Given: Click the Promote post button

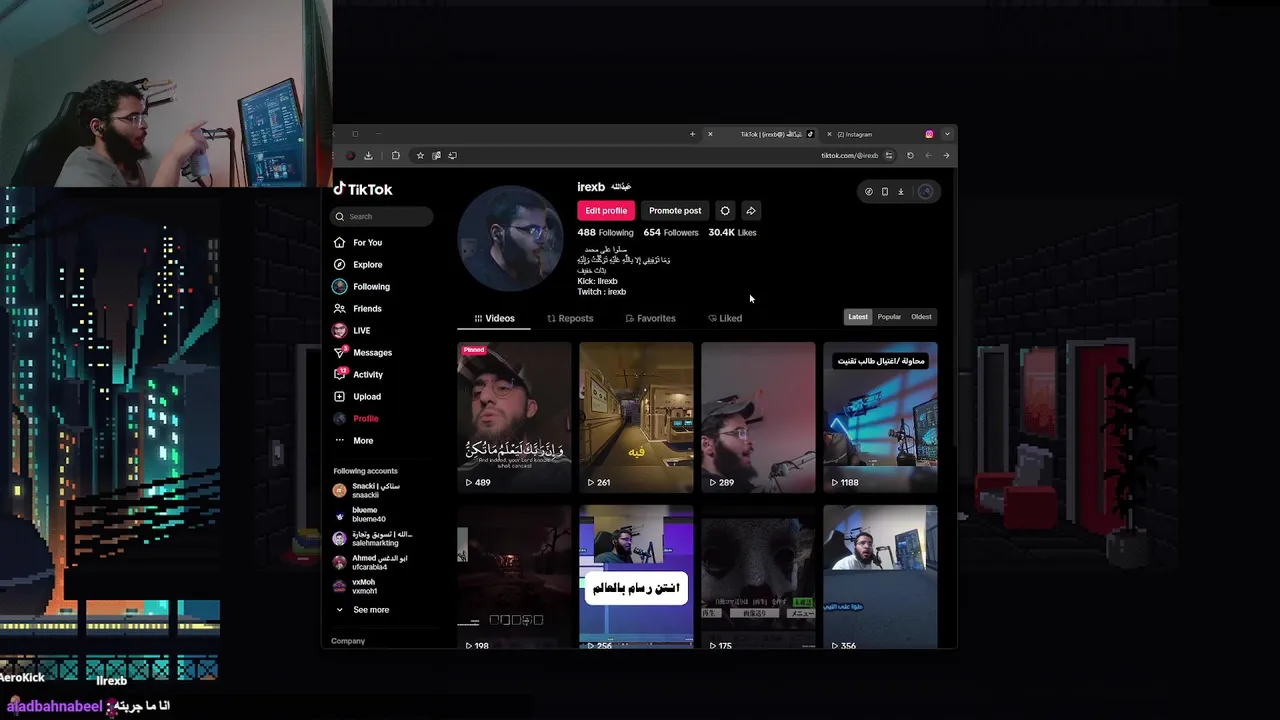Looking at the screenshot, I should [675, 211].
